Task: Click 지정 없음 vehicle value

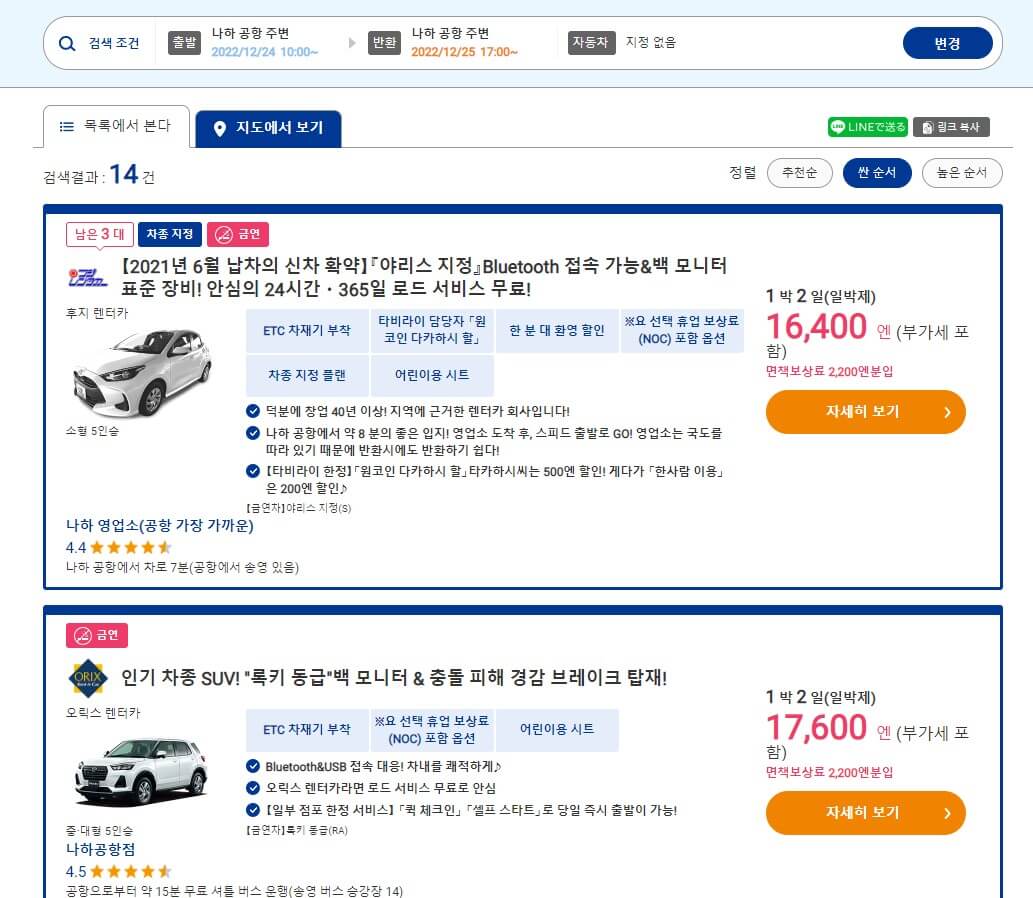Action: click(x=651, y=42)
